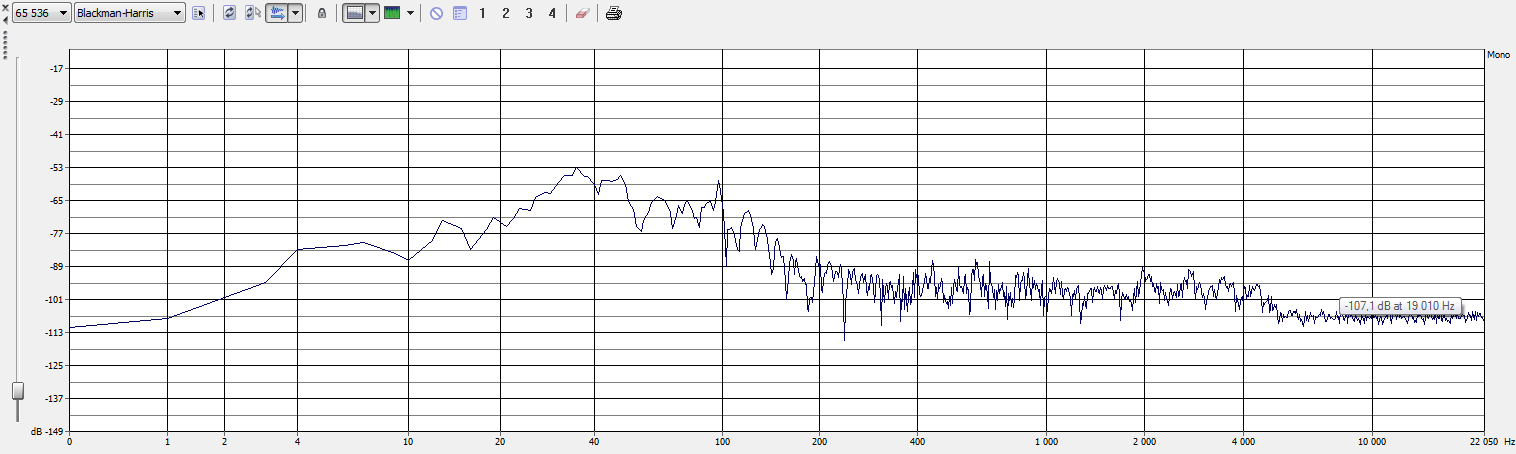This screenshot has height=454, width=1516.
Task: Click the Mono channel label
Action: click(1498, 54)
